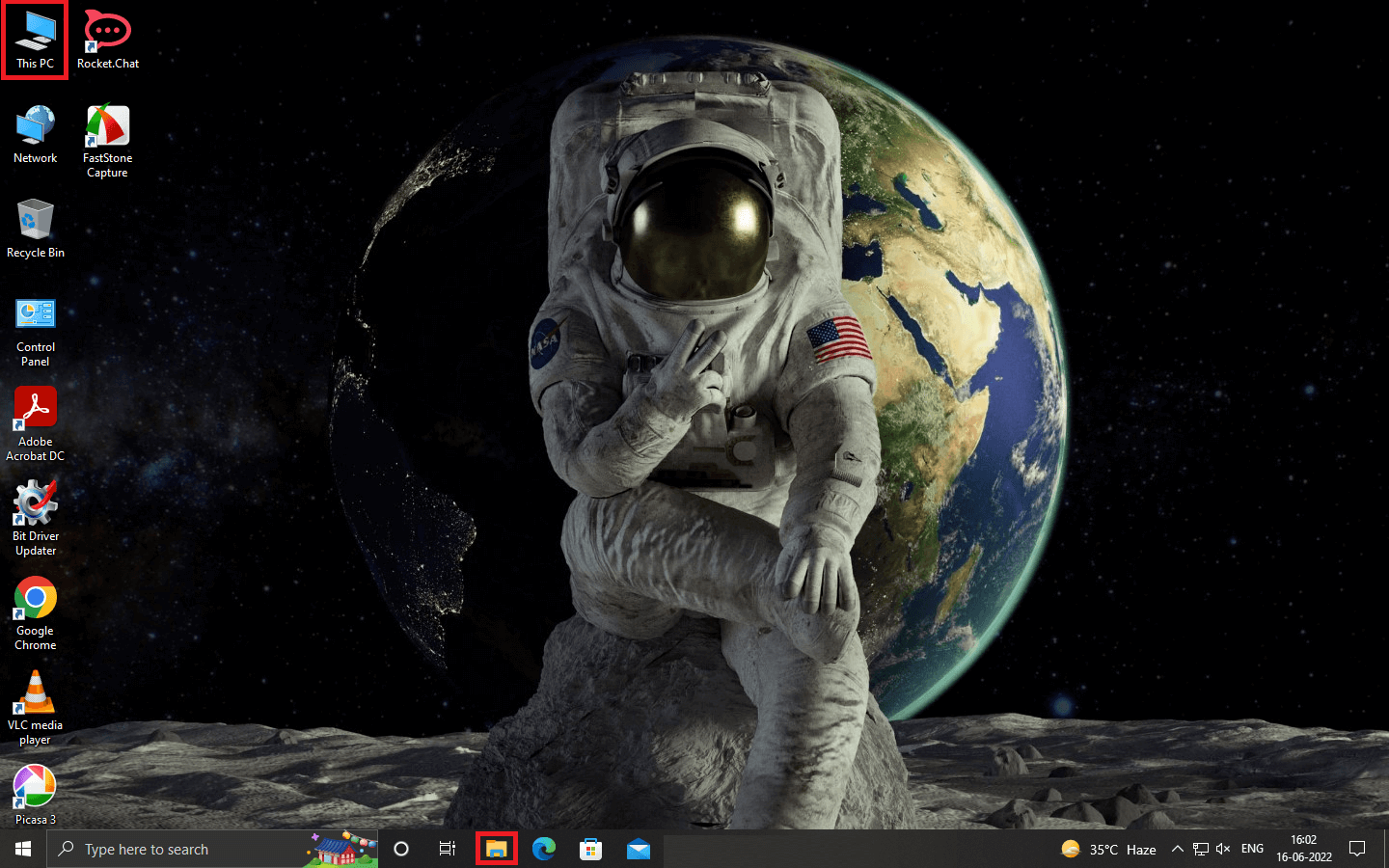Click the taskbar search field
1389x868 pixels.
[x=183, y=849]
